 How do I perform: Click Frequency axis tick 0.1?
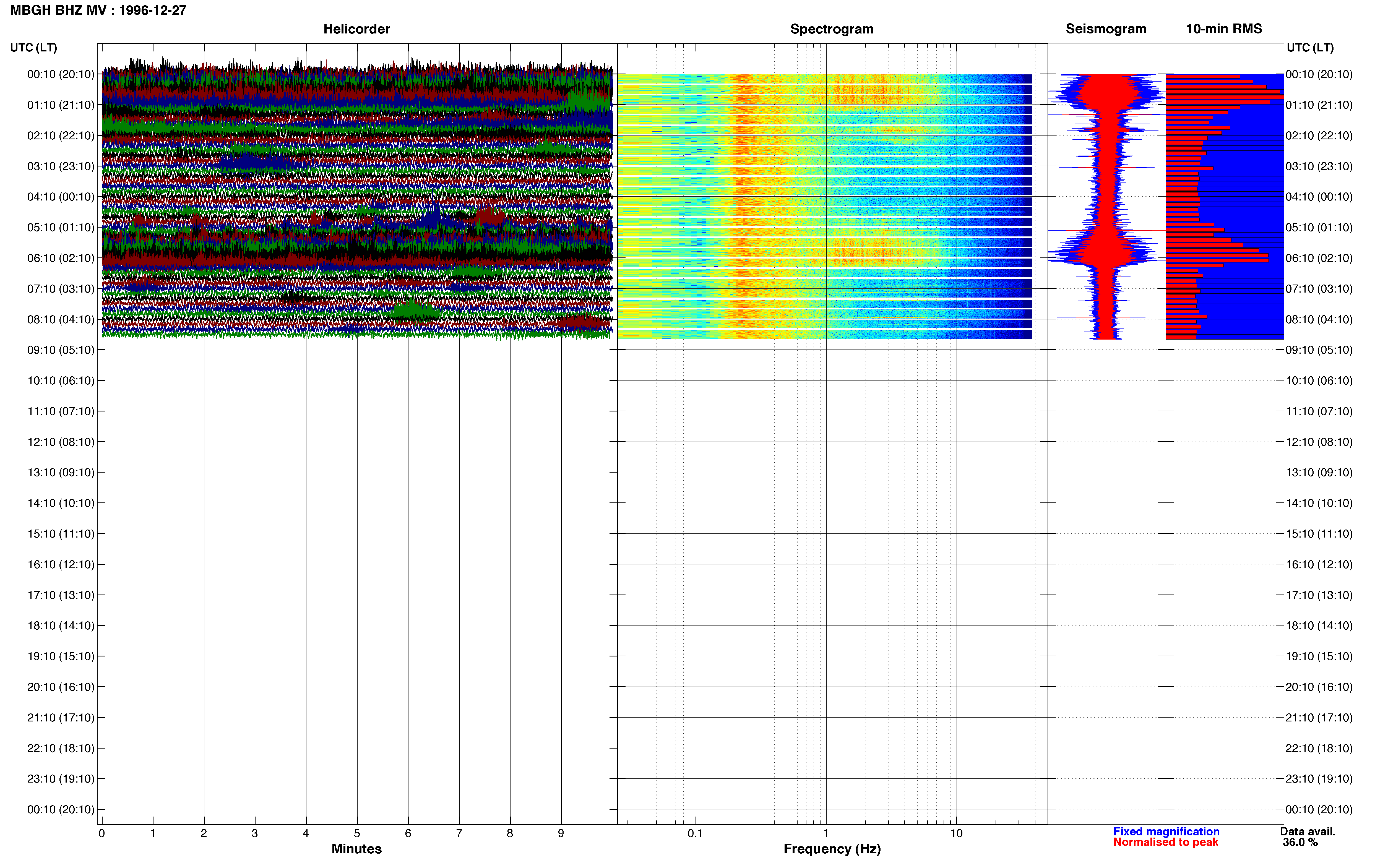(x=695, y=833)
